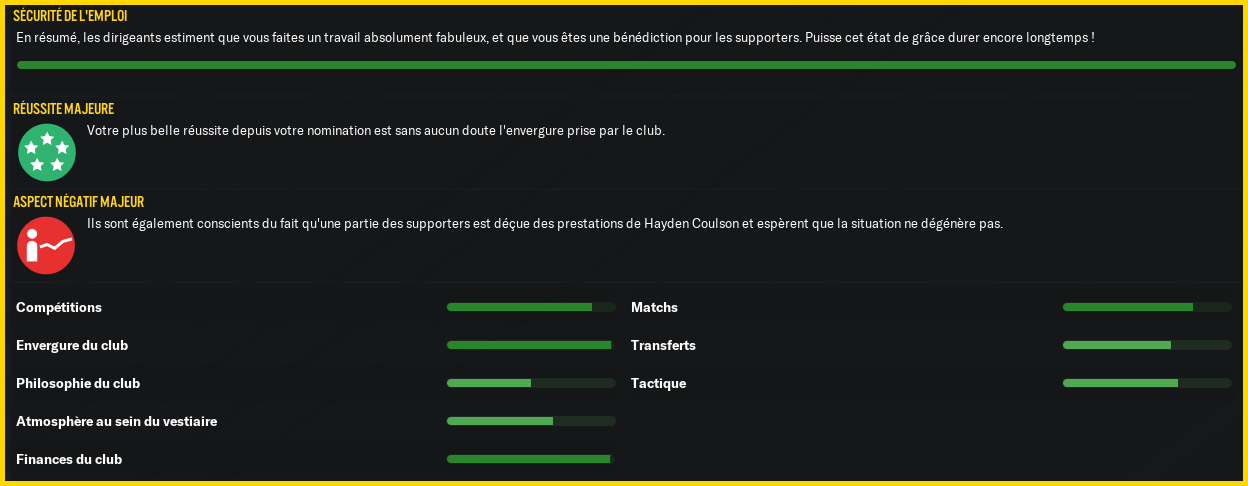Open the Finances du club label
The height and width of the screenshot is (486, 1248).
69,460
